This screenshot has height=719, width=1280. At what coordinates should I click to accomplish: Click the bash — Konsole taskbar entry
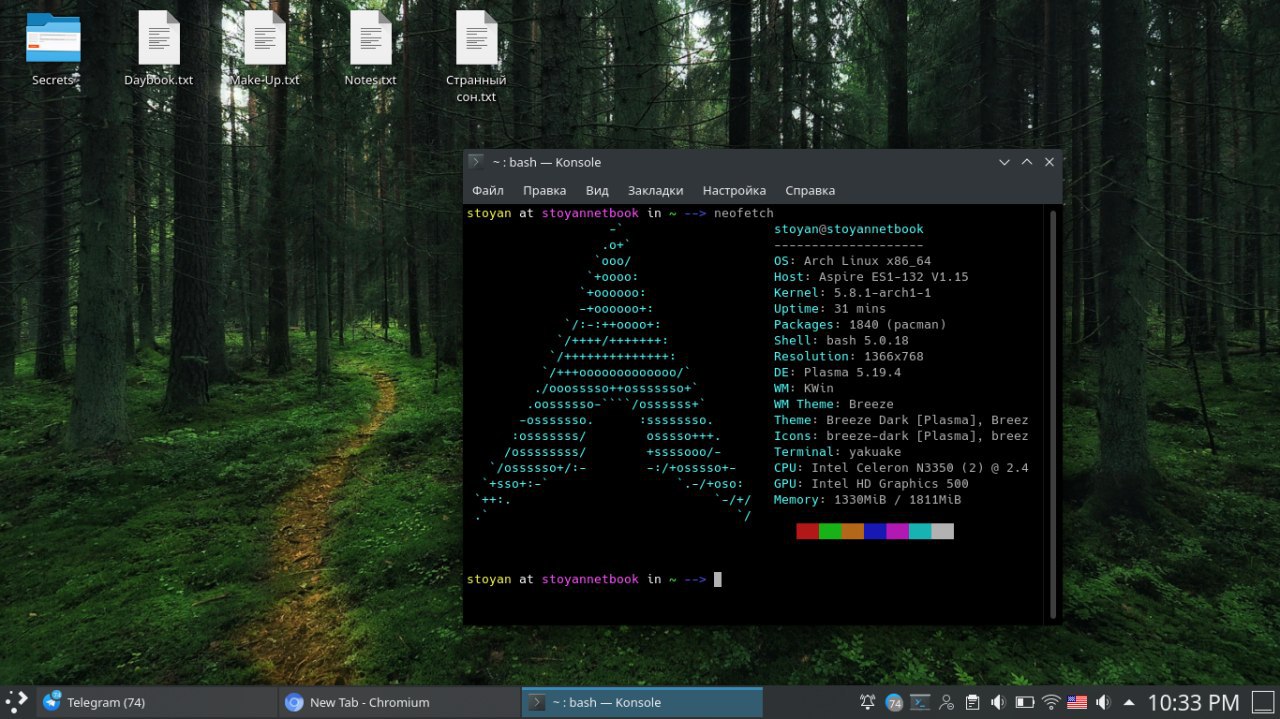click(642, 702)
